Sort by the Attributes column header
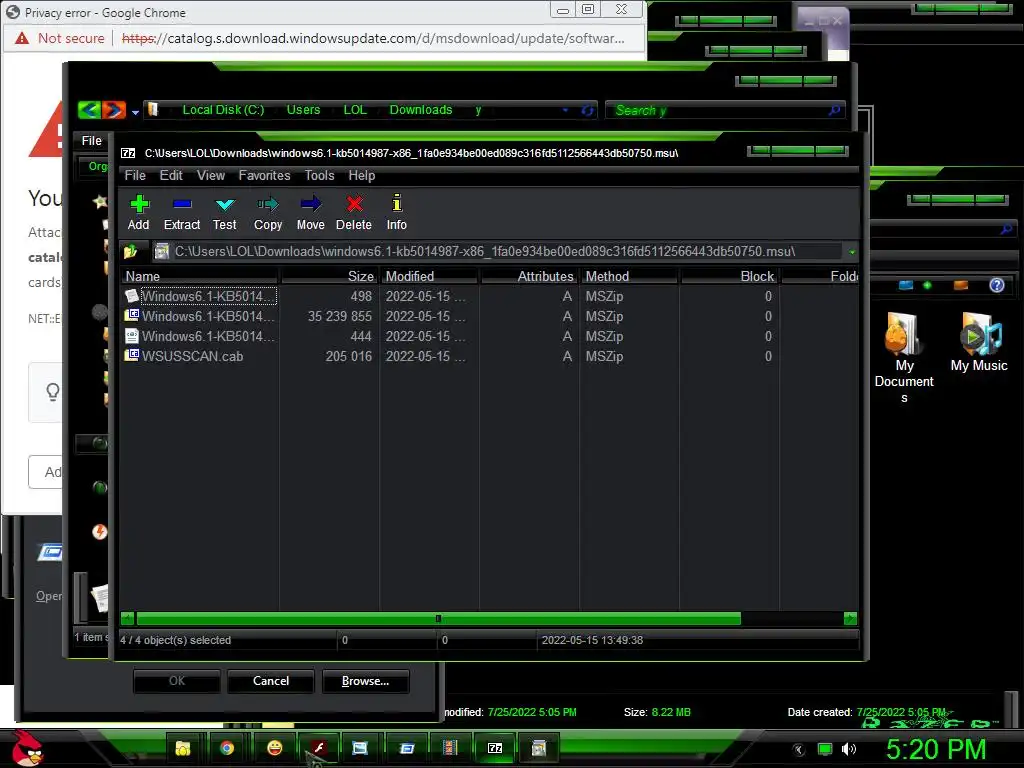This screenshot has height=768, width=1024. pyautogui.click(x=529, y=276)
